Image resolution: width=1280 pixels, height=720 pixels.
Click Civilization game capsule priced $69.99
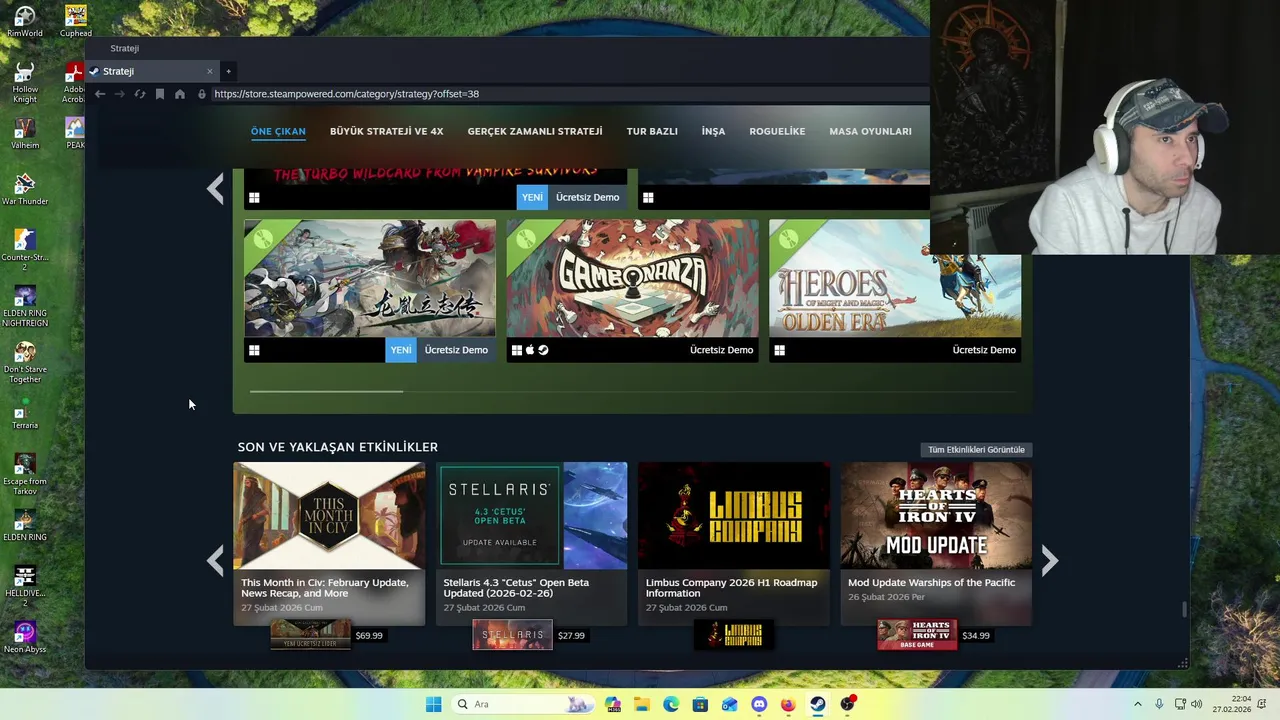pos(311,635)
